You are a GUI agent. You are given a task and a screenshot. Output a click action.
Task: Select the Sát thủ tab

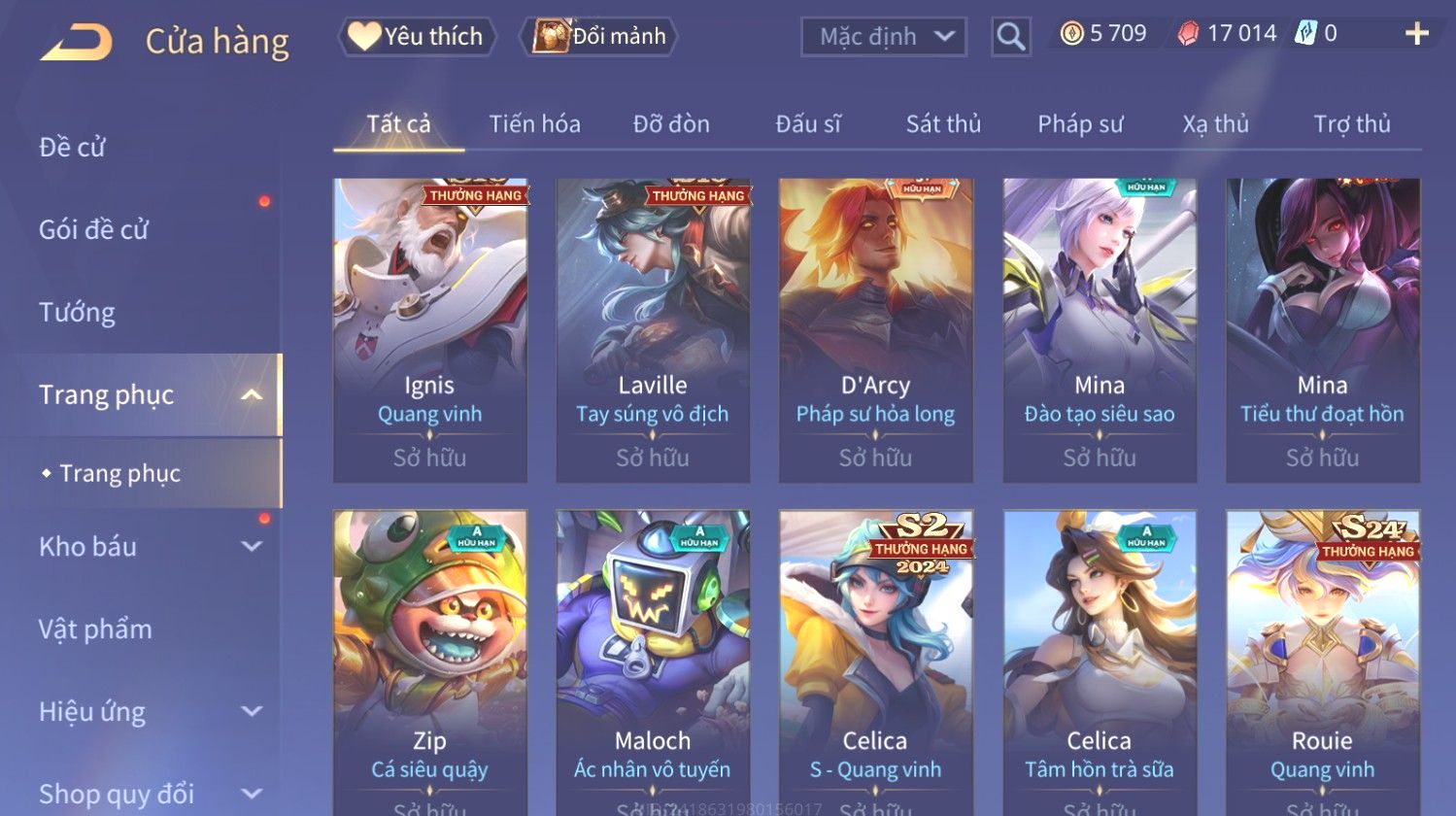[x=943, y=124]
